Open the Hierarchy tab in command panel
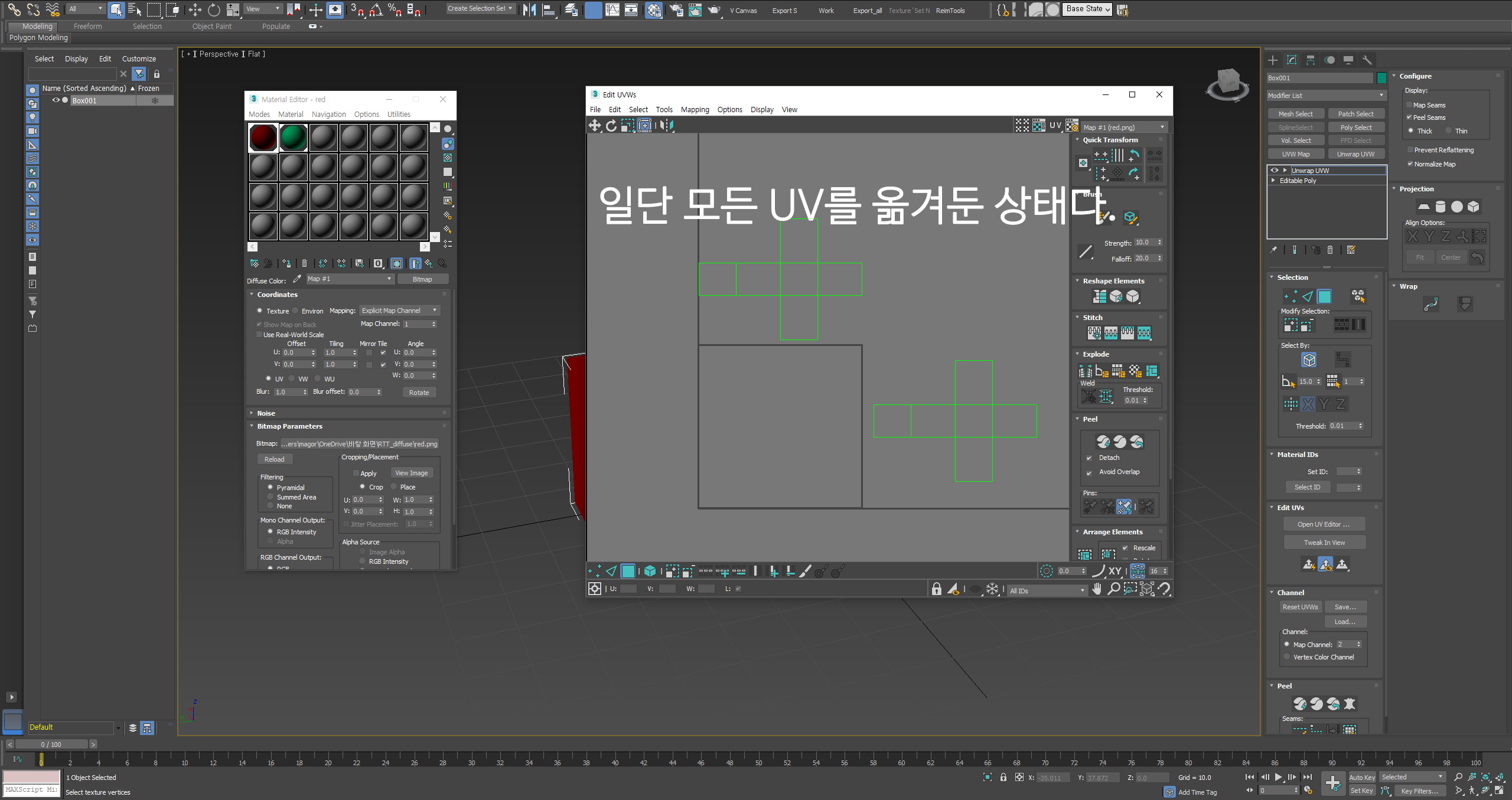1512x800 pixels. pyautogui.click(x=1311, y=60)
